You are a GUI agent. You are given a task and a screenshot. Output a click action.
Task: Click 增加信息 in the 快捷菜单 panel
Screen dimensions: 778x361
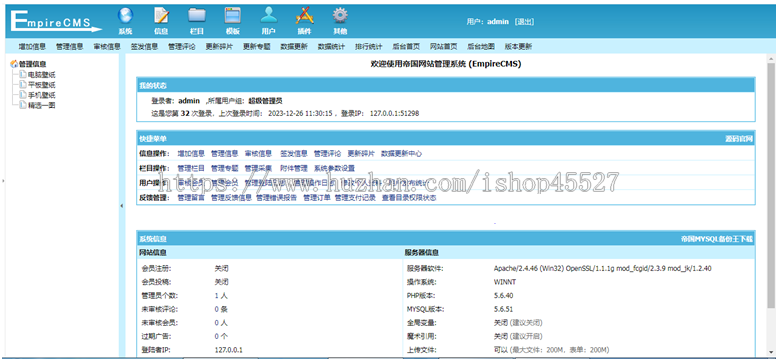point(191,154)
